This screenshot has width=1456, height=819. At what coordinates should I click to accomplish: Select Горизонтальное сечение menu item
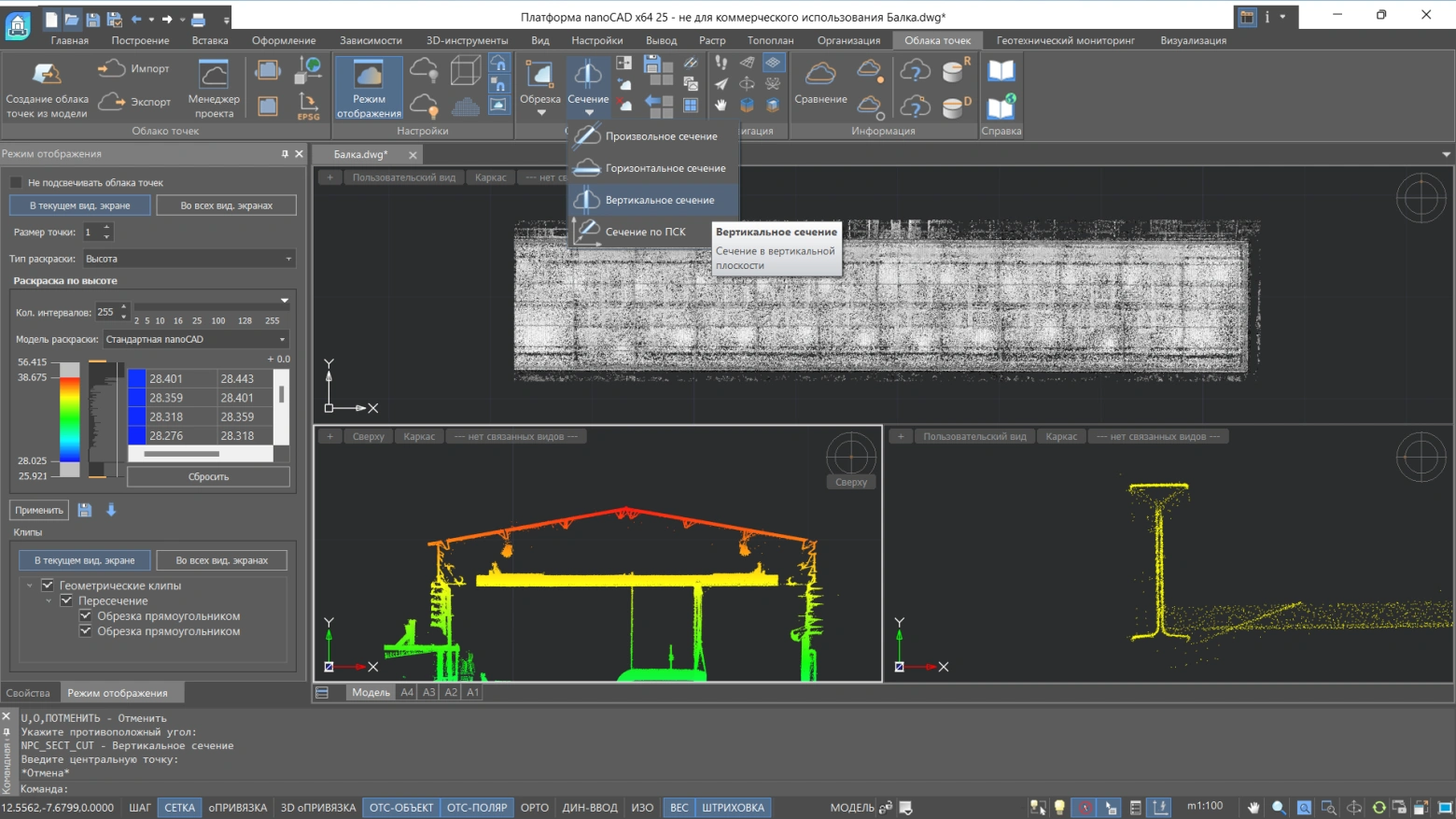pyautogui.click(x=665, y=168)
